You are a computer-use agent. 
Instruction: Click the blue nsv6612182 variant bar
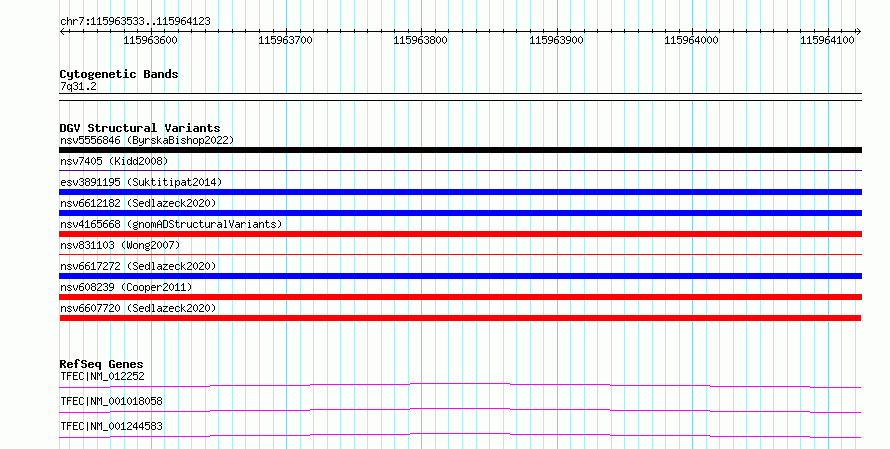tap(460, 213)
